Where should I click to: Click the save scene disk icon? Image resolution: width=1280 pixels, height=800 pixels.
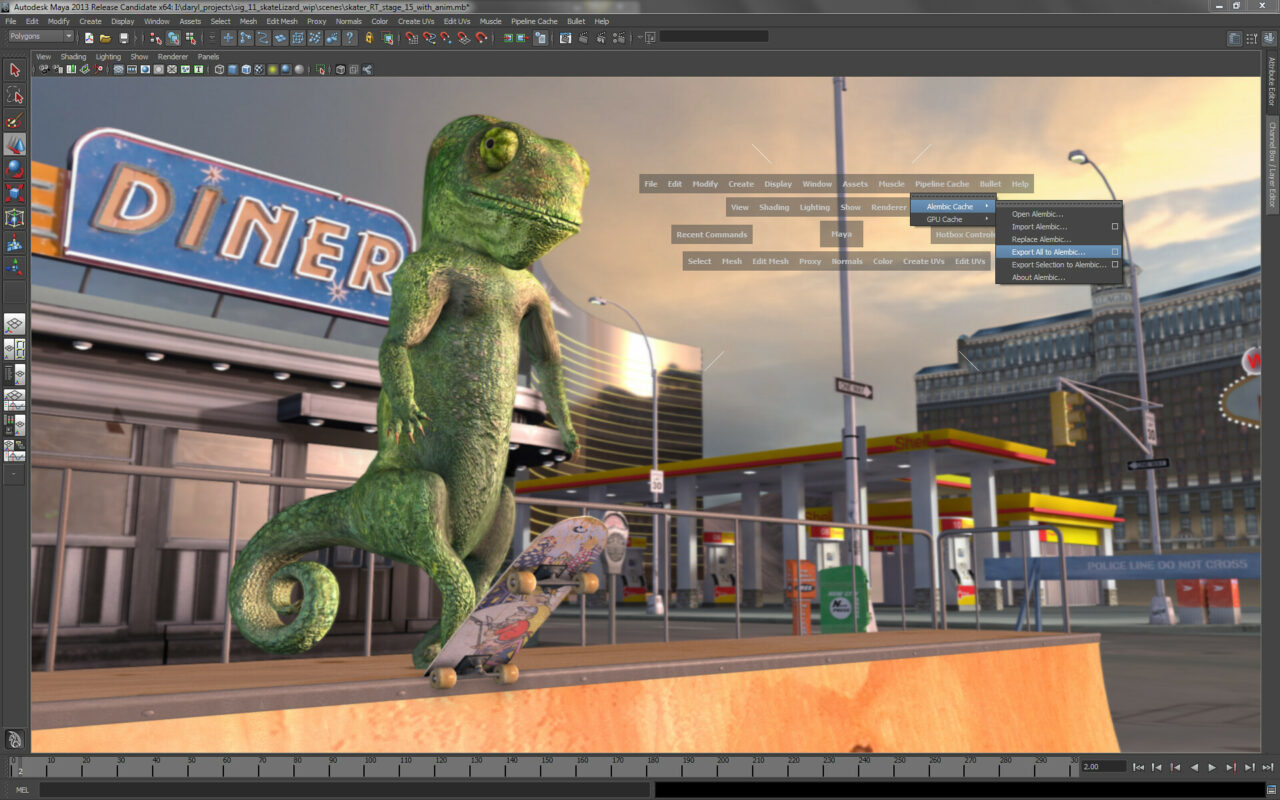point(123,38)
